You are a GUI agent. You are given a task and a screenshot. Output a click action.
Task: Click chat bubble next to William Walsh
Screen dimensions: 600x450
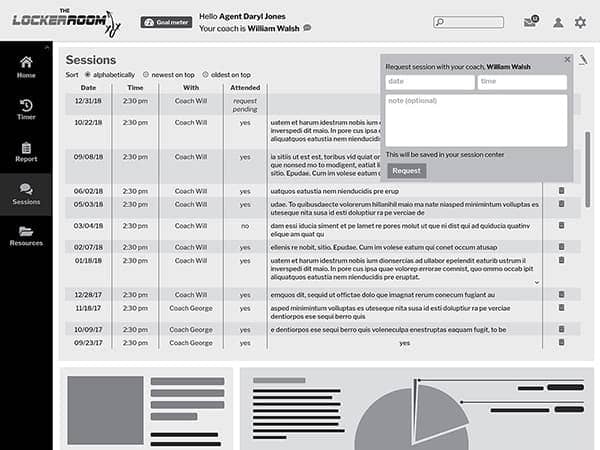point(307,29)
